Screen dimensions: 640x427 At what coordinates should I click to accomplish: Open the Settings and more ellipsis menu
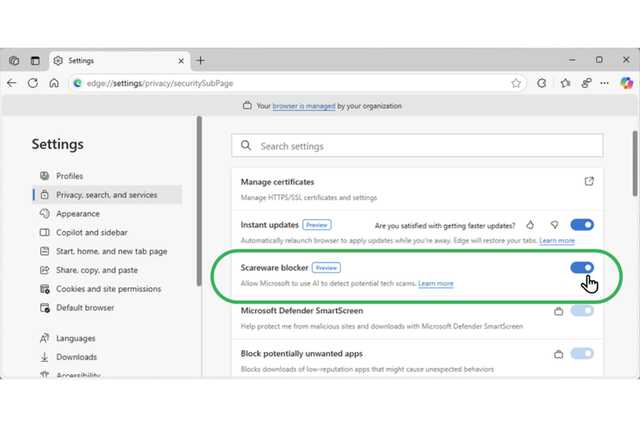pos(604,83)
